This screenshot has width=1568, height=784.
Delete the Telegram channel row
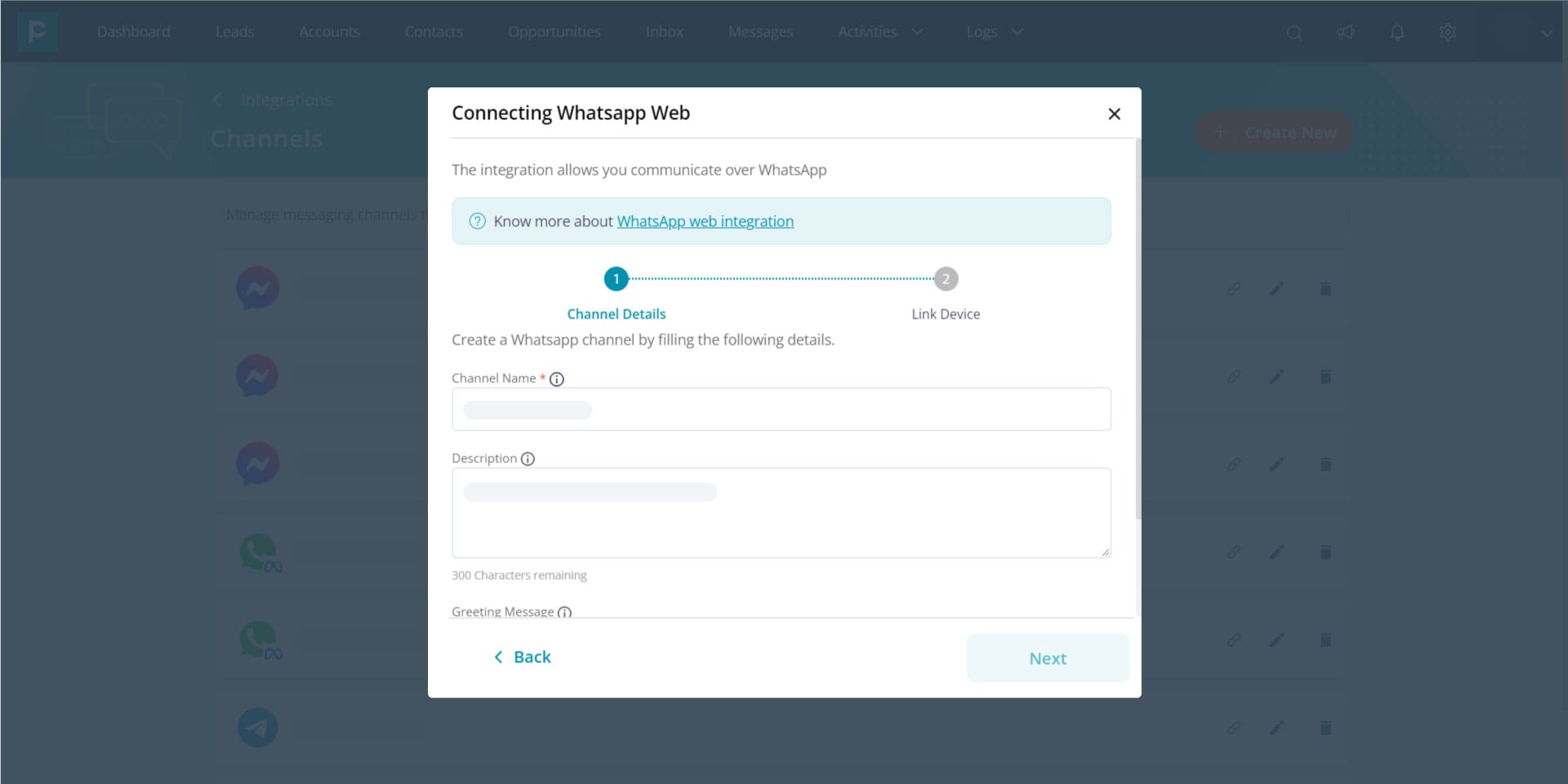point(1325,728)
